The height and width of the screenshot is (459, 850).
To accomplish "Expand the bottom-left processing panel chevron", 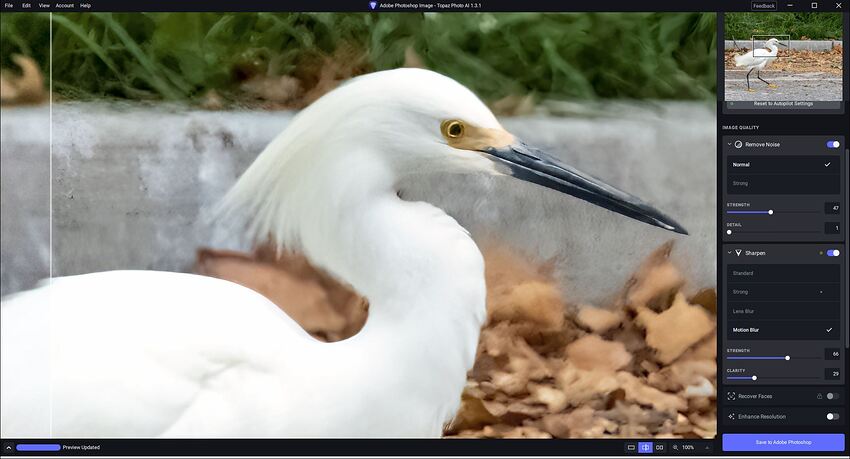I will tap(8, 447).
